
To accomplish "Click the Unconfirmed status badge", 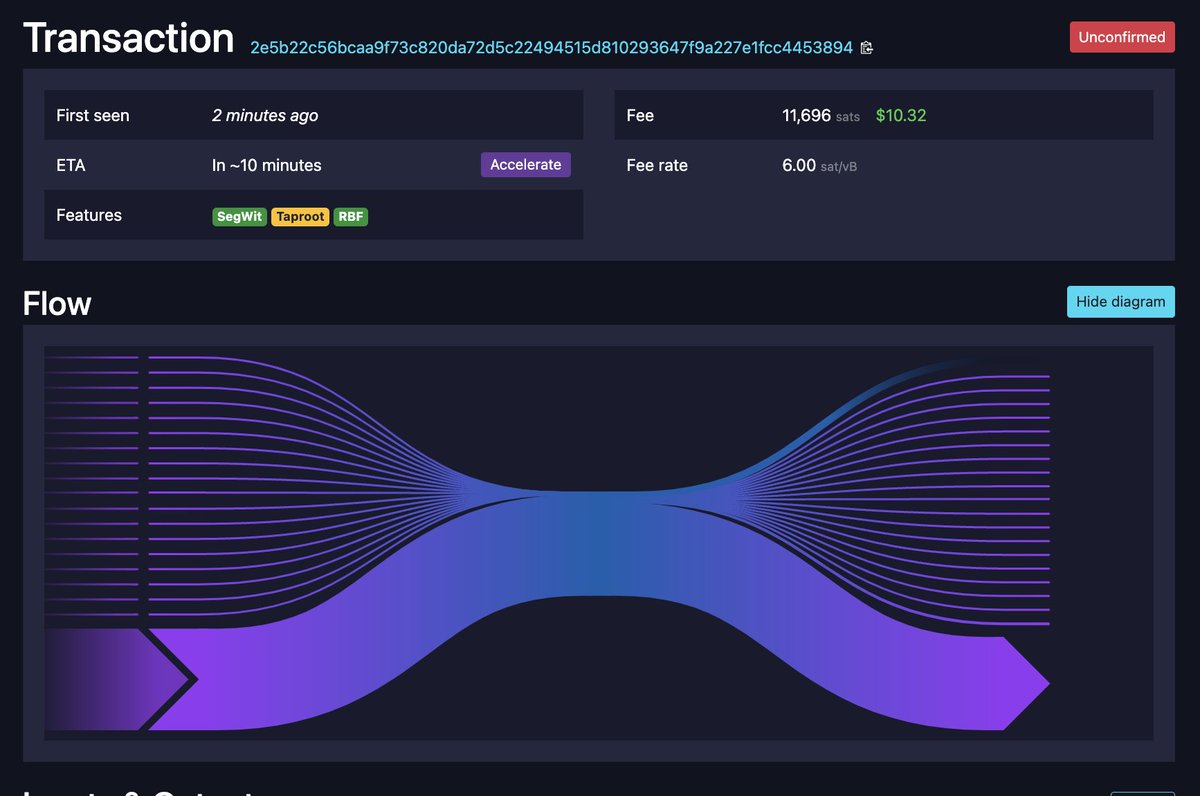I will tap(1122, 37).
